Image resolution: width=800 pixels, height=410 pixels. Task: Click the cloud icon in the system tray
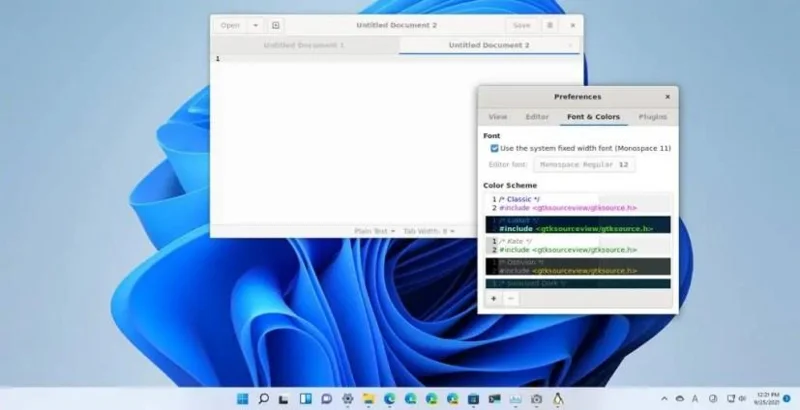point(680,399)
